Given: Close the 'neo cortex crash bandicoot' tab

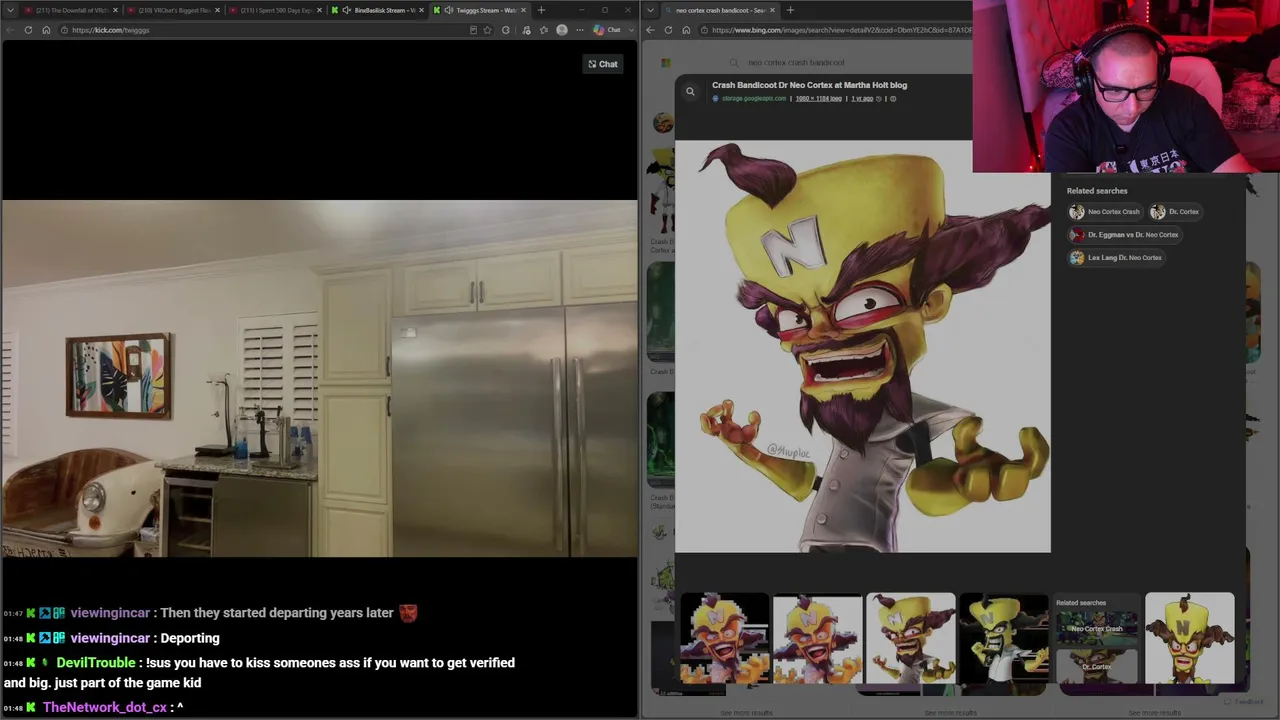Looking at the screenshot, I should (773, 10).
